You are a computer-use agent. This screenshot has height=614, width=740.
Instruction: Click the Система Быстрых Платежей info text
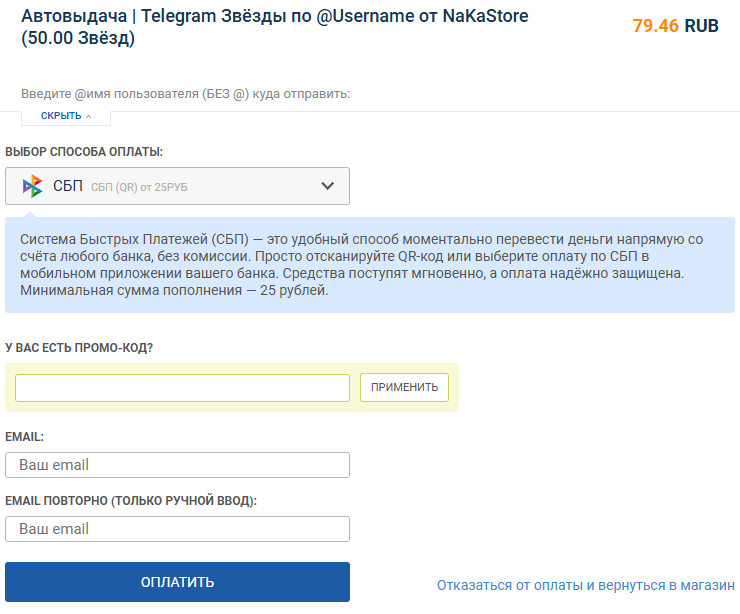coord(362,265)
